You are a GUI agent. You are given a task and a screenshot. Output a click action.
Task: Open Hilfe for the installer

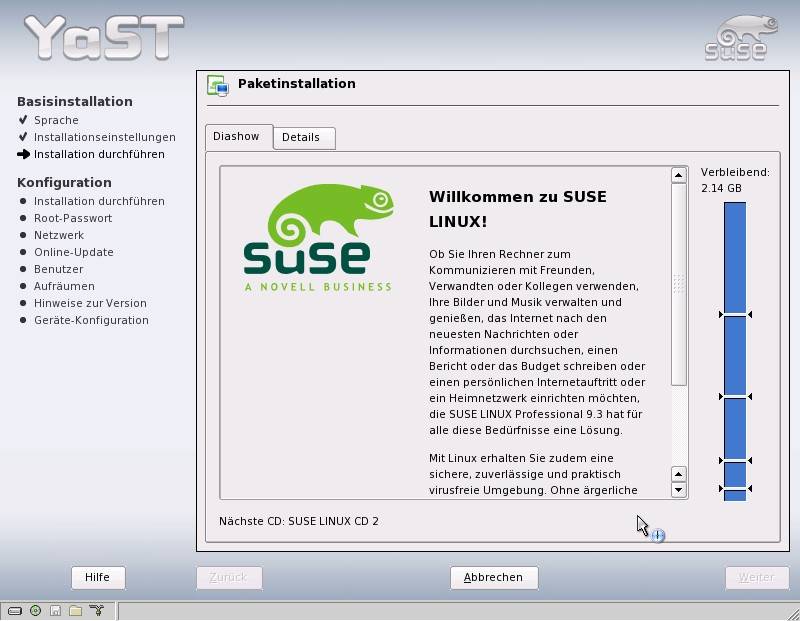[98, 578]
